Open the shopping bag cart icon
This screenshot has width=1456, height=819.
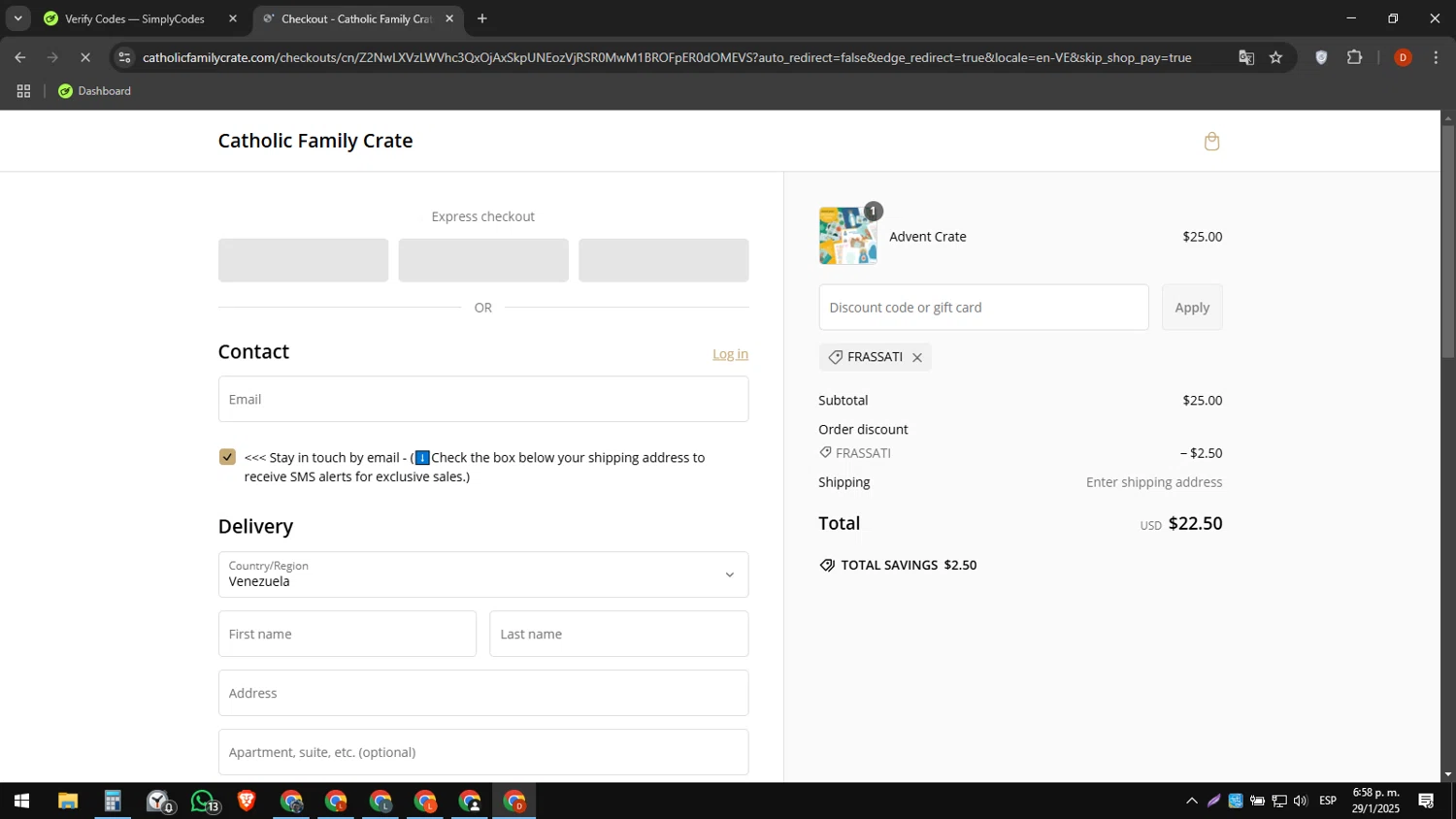[1211, 142]
